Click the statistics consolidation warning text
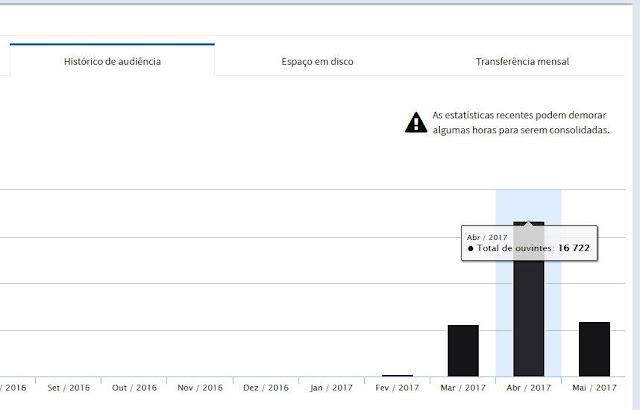640x410 pixels. point(521,122)
